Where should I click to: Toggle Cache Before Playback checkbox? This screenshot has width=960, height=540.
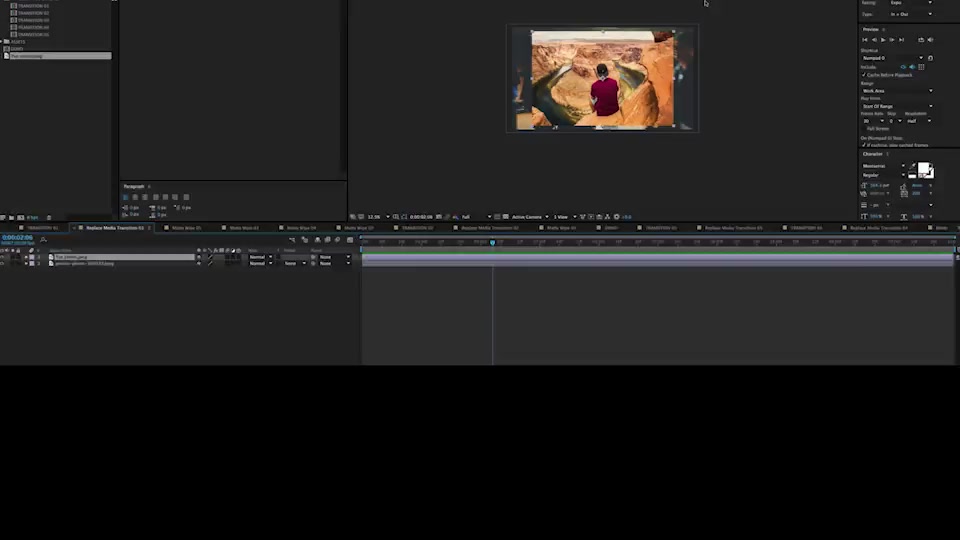(864, 75)
